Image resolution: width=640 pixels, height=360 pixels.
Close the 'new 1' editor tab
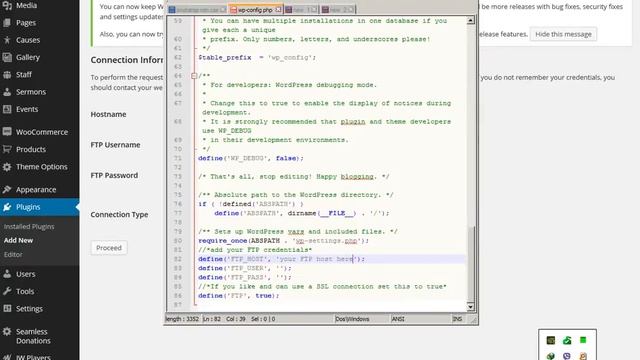(x=314, y=9)
